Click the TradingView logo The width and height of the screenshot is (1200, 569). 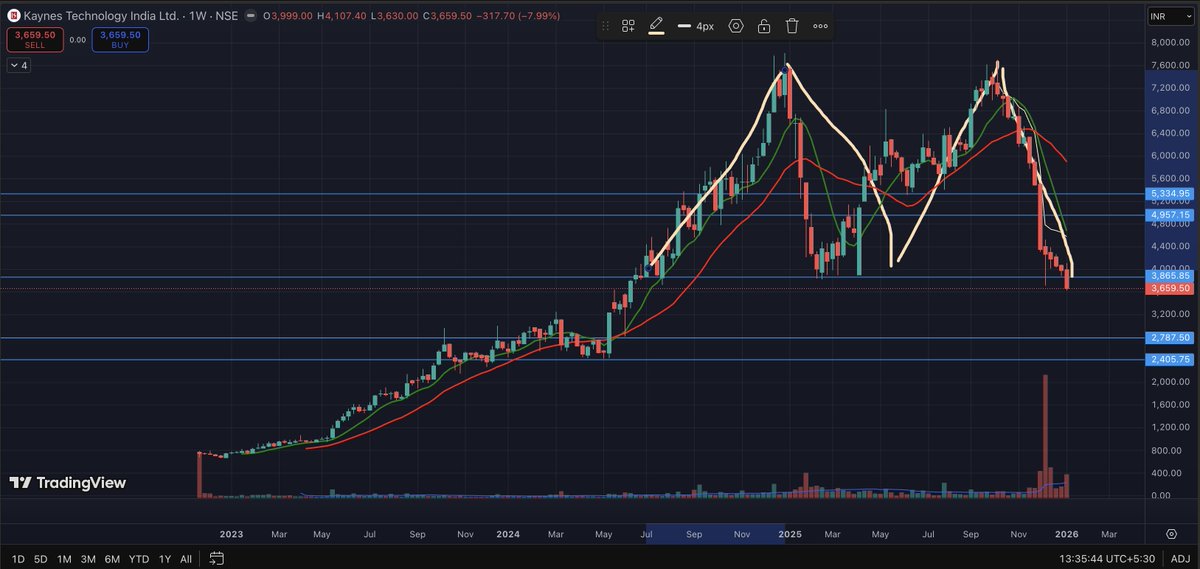click(x=68, y=483)
